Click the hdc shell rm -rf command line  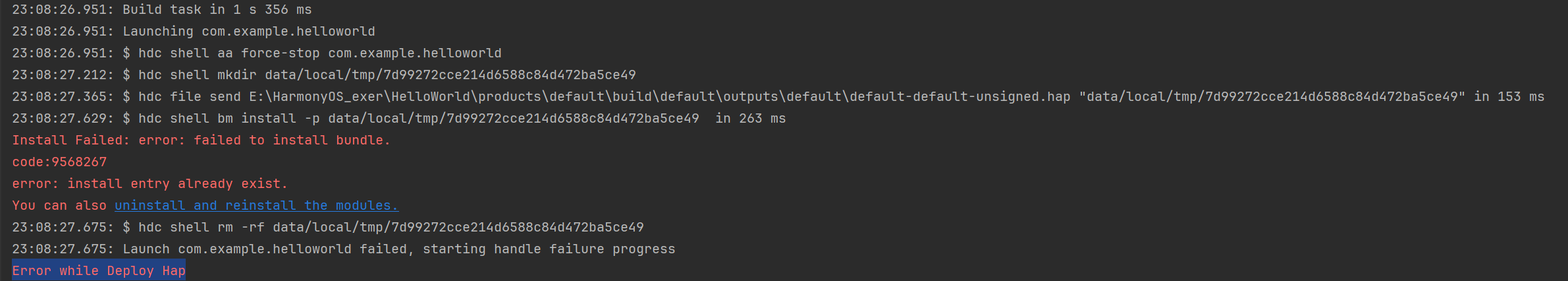(x=328, y=227)
